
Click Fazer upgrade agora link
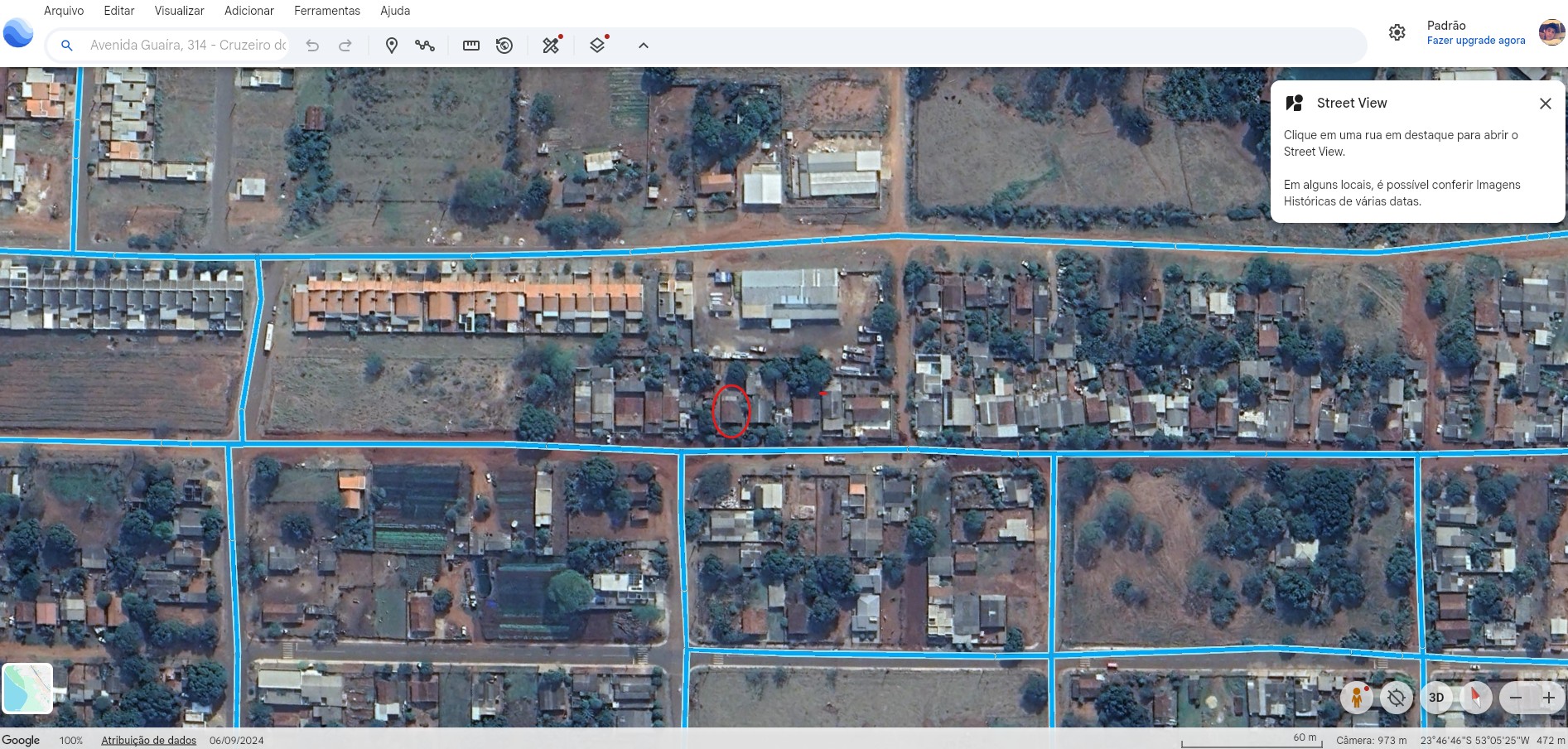(x=1476, y=41)
